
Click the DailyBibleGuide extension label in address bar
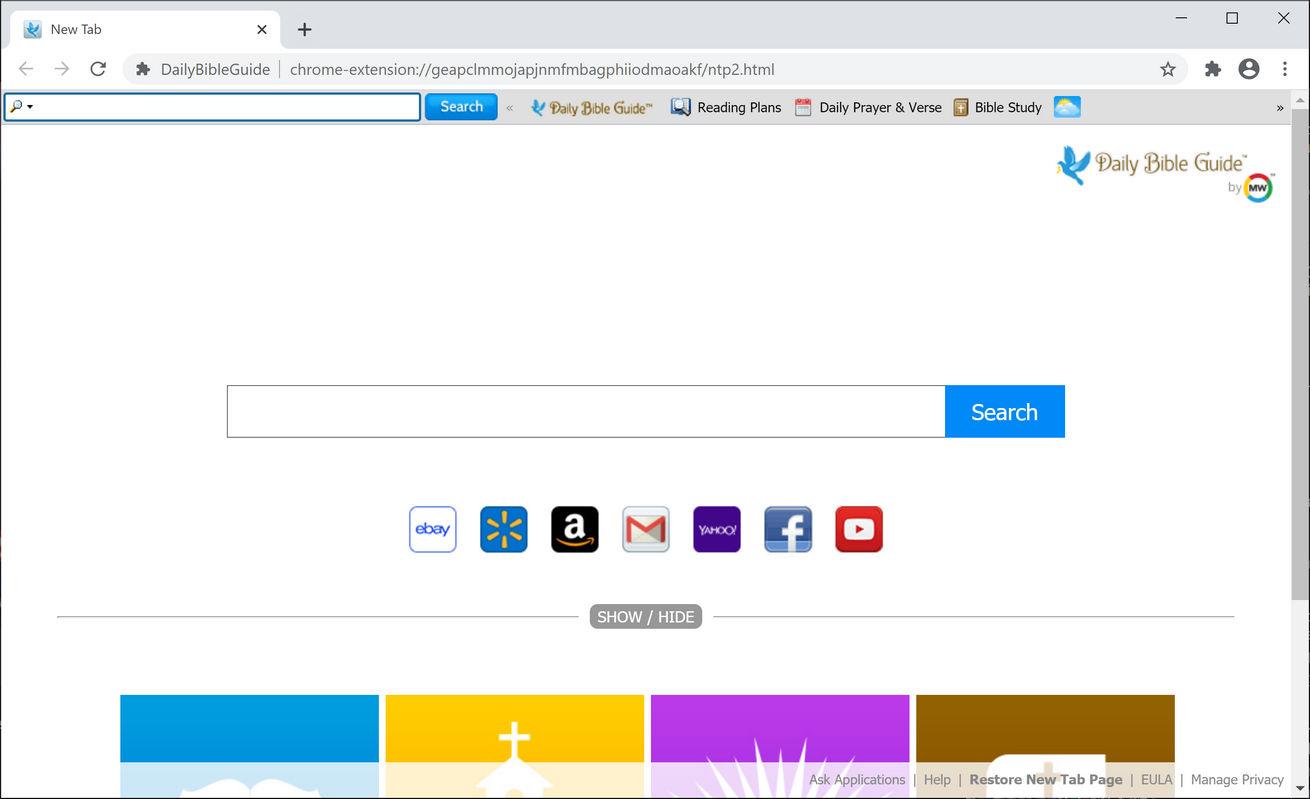tap(215, 70)
